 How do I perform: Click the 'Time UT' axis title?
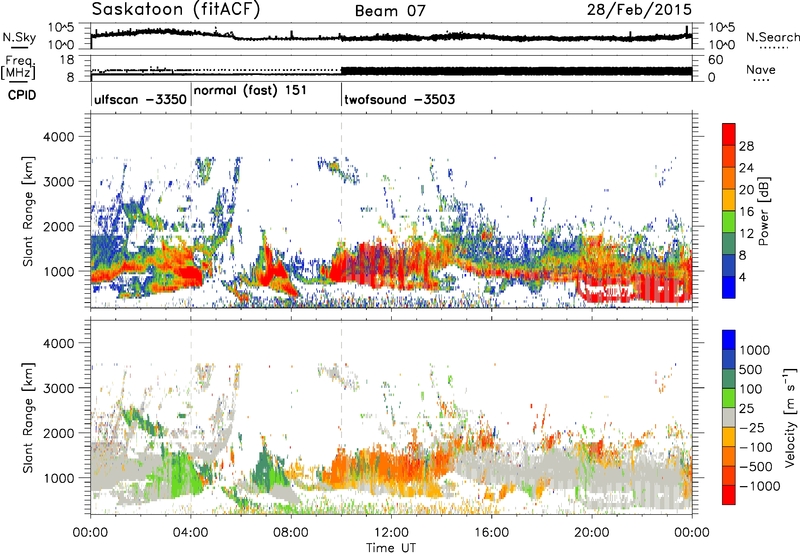click(x=391, y=547)
